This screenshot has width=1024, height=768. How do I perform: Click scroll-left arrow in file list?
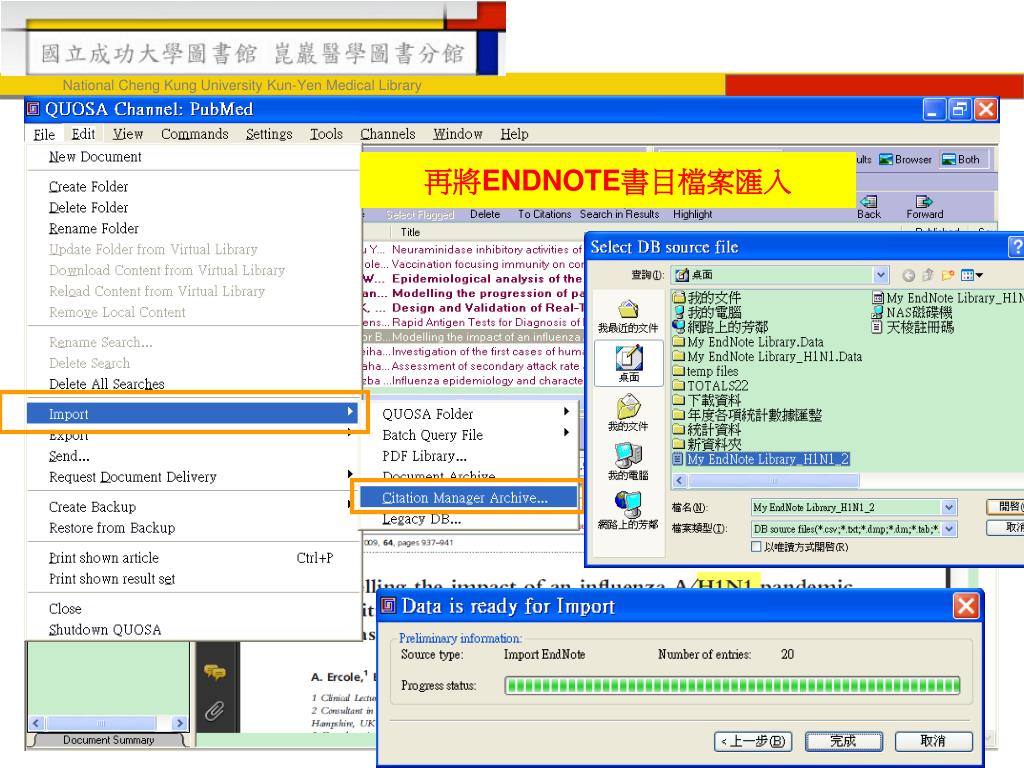[x=679, y=481]
